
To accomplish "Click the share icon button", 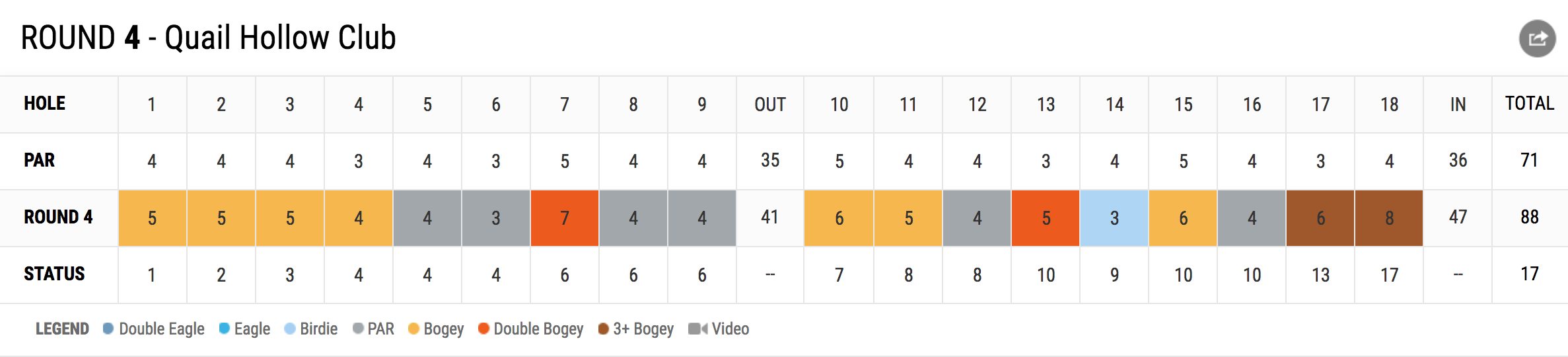I will click(1537, 39).
